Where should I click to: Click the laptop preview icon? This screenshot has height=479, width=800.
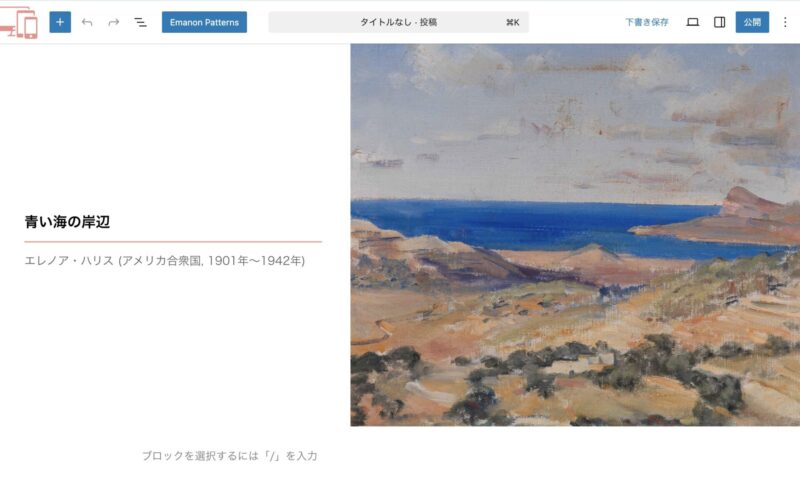(692, 22)
